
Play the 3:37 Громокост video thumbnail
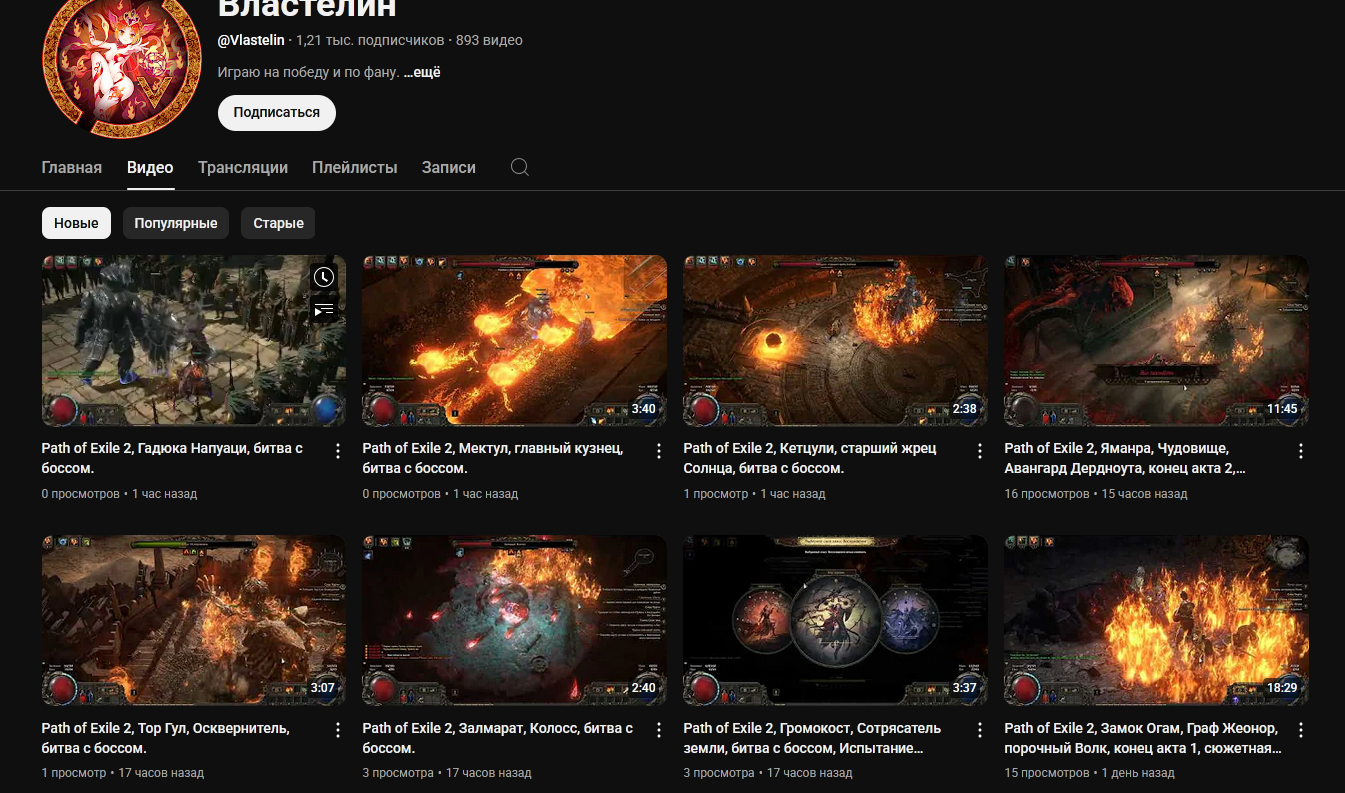[x=836, y=621]
